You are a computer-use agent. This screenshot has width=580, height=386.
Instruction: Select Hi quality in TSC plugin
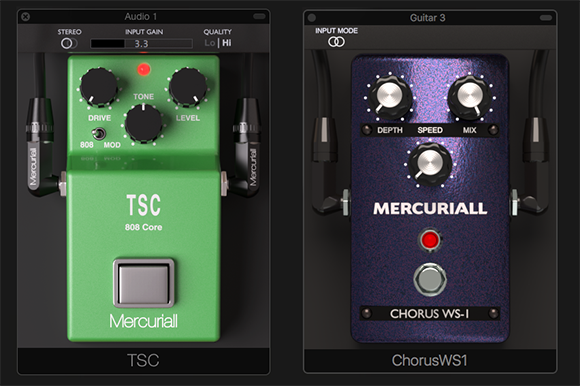[x=227, y=43]
